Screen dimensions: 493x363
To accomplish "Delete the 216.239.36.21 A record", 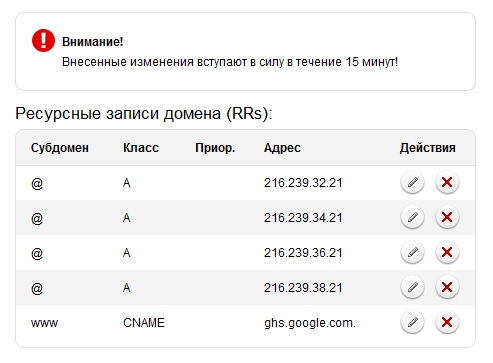I will pos(447,252).
